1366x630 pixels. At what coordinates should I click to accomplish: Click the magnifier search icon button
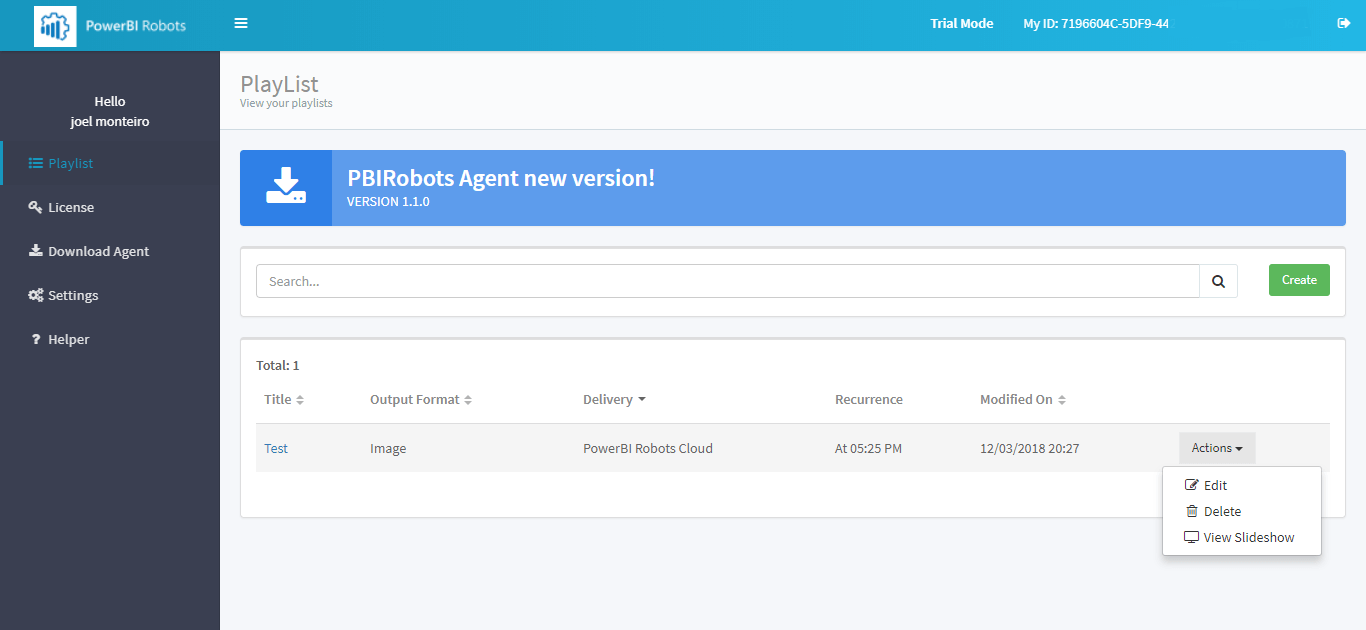pyautogui.click(x=1218, y=281)
